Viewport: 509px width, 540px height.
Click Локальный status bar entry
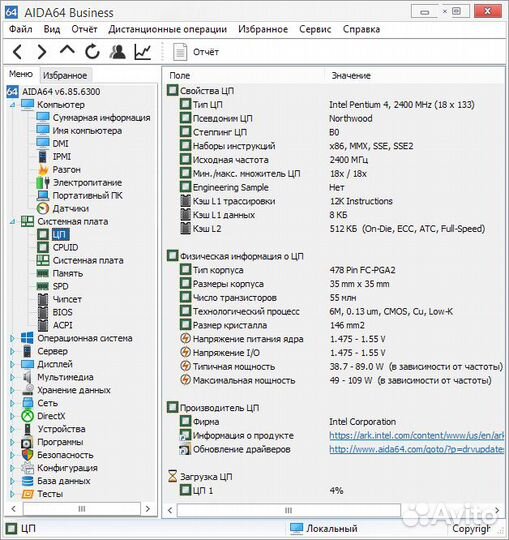[324, 529]
